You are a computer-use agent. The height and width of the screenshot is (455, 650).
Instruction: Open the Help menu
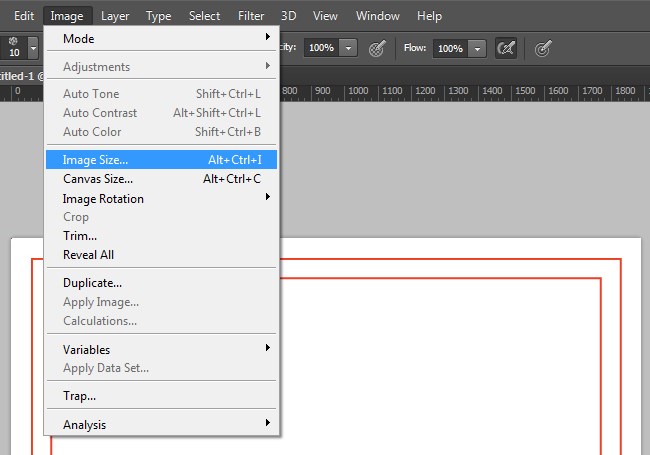(x=429, y=16)
